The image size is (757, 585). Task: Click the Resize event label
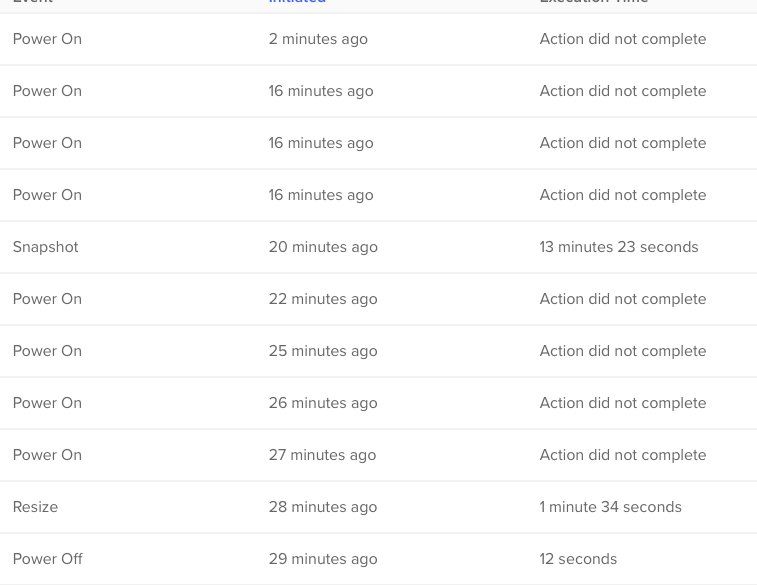[x=35, y=507]
